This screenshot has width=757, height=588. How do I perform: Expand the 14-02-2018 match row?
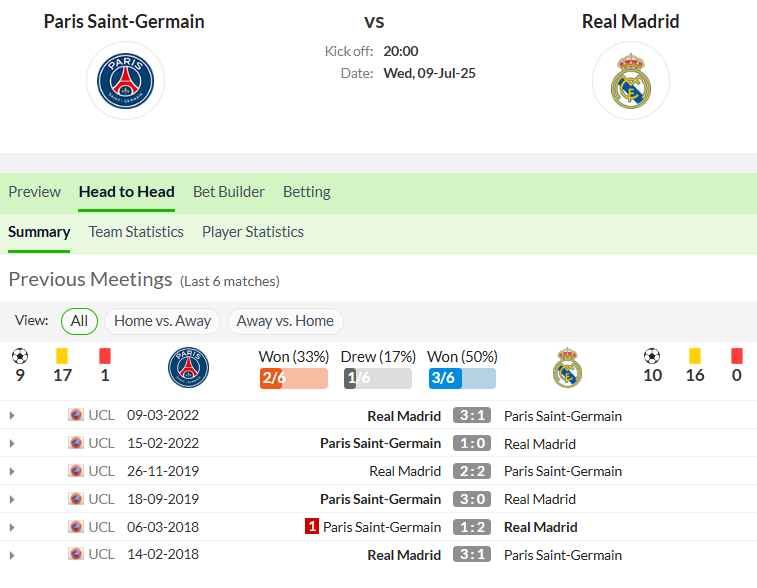click(x=12, y=555)
